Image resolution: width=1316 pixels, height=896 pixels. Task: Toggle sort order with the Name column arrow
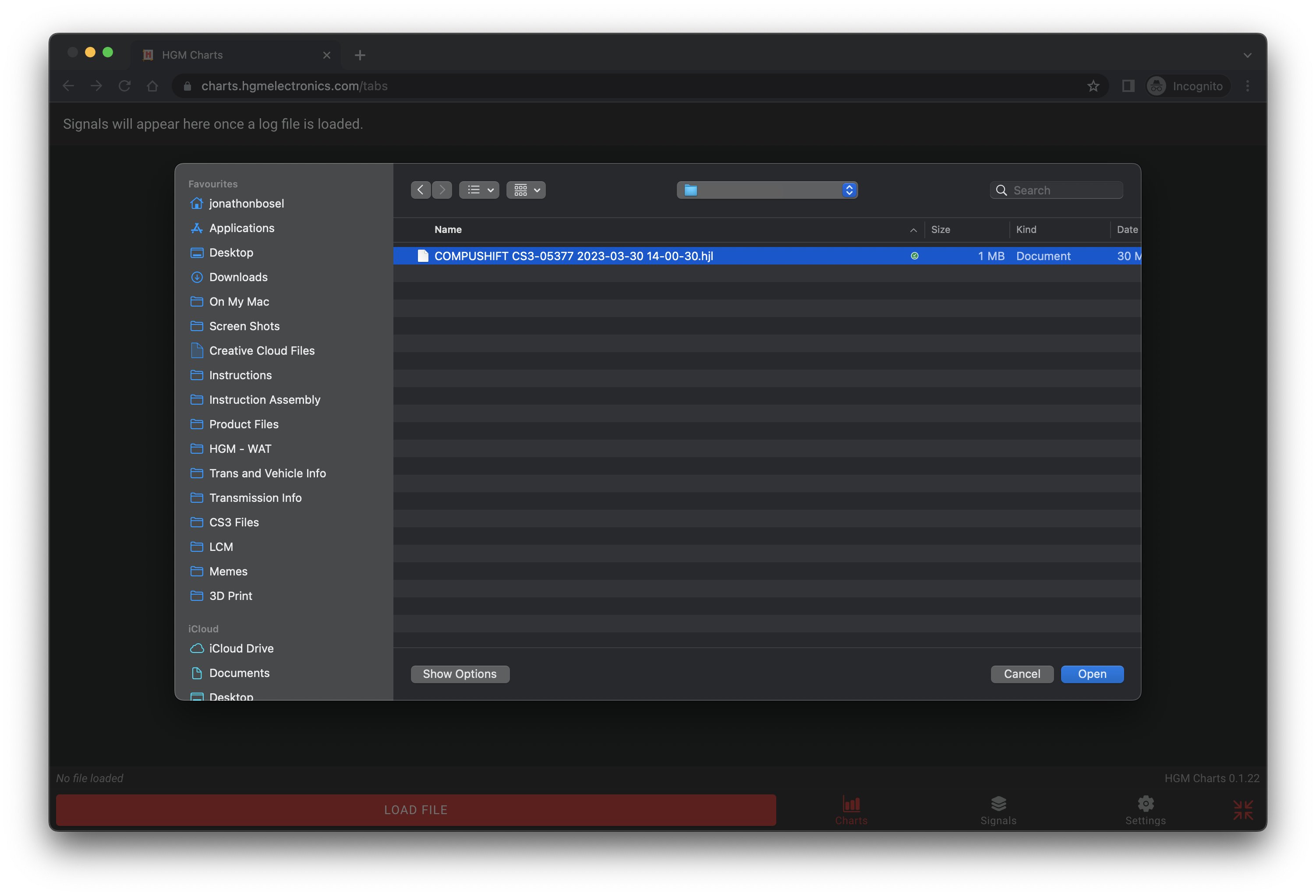[913, 230]
